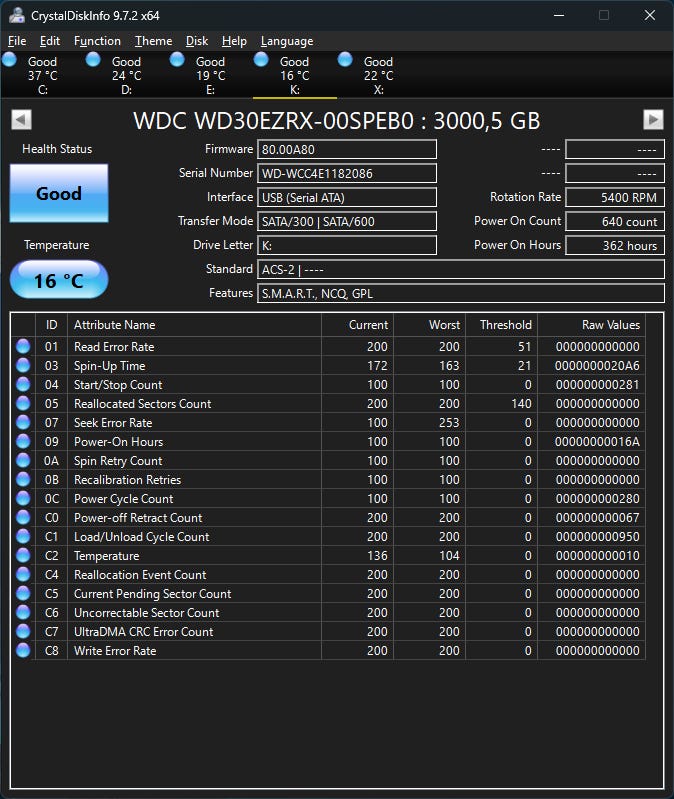
Task: Select drive C: status orb
Action: [x=10, y=60]
